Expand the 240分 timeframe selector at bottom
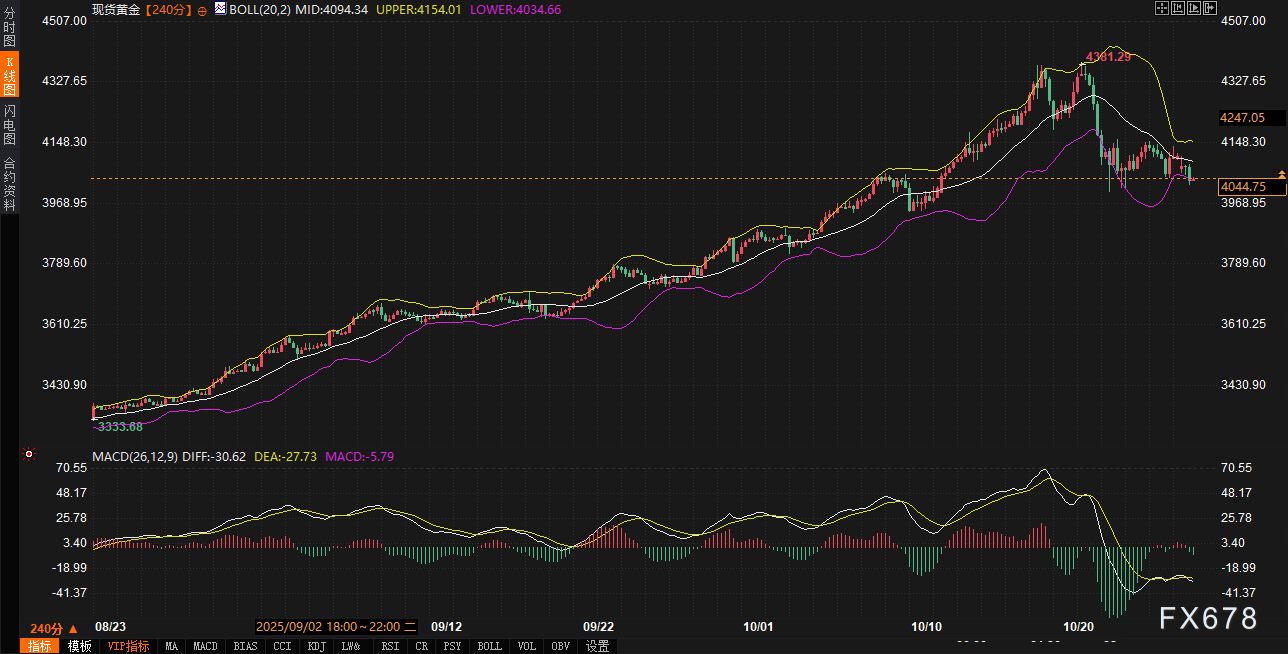This screenshot has width=1288, height=654. pos(53,628)
